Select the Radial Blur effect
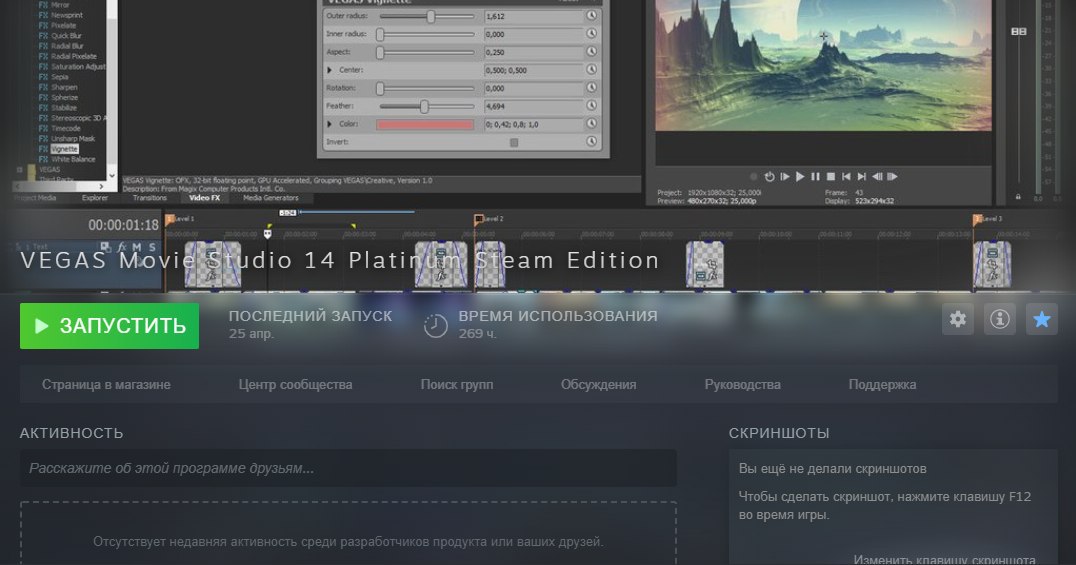Image resolution: width=1076 pixels, height=565 pixels. pos(67,46)
